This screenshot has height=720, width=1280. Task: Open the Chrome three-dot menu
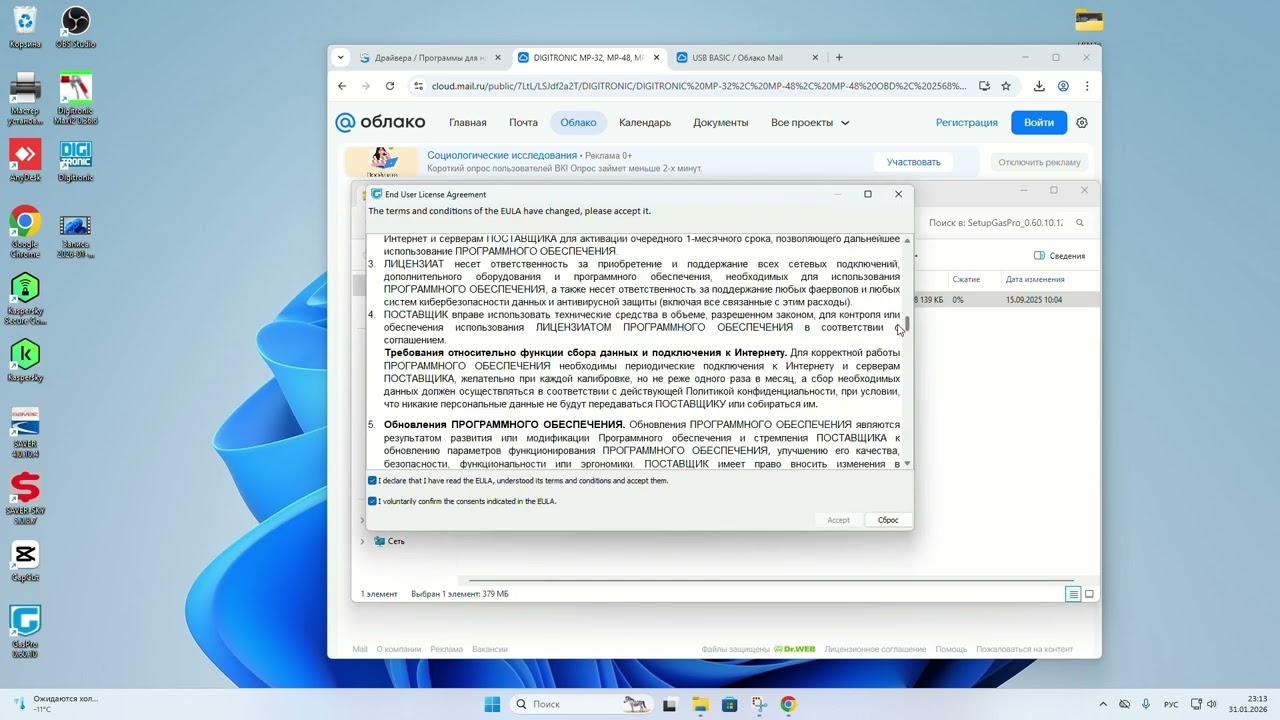tap(1087, 86)
